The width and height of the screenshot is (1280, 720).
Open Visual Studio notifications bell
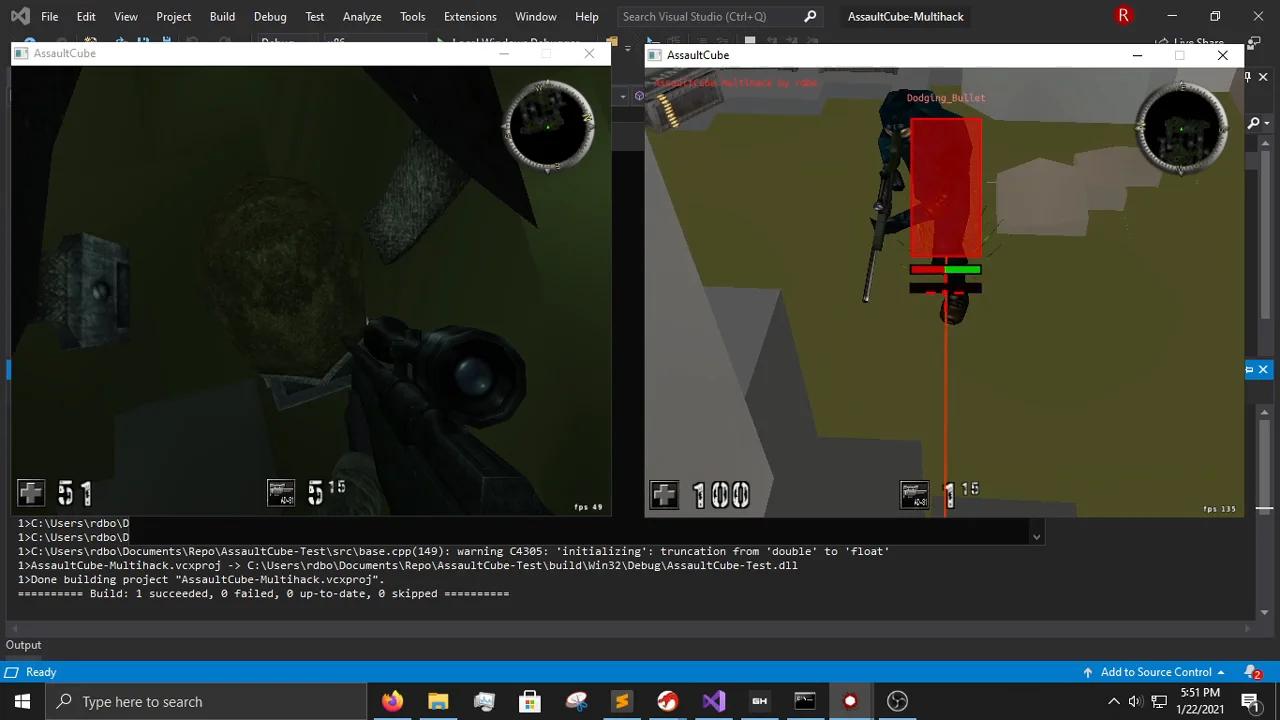[x=1251, y=672]
